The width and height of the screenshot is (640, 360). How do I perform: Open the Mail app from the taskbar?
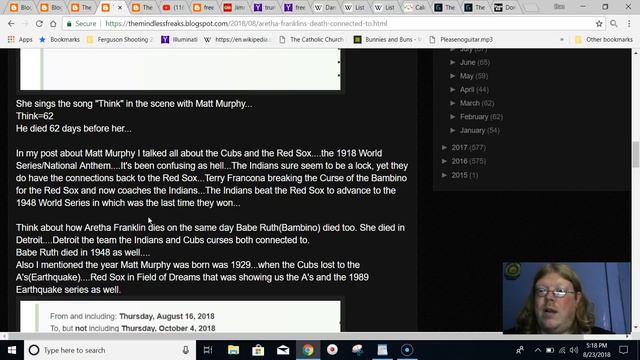[x=283, y=350]
